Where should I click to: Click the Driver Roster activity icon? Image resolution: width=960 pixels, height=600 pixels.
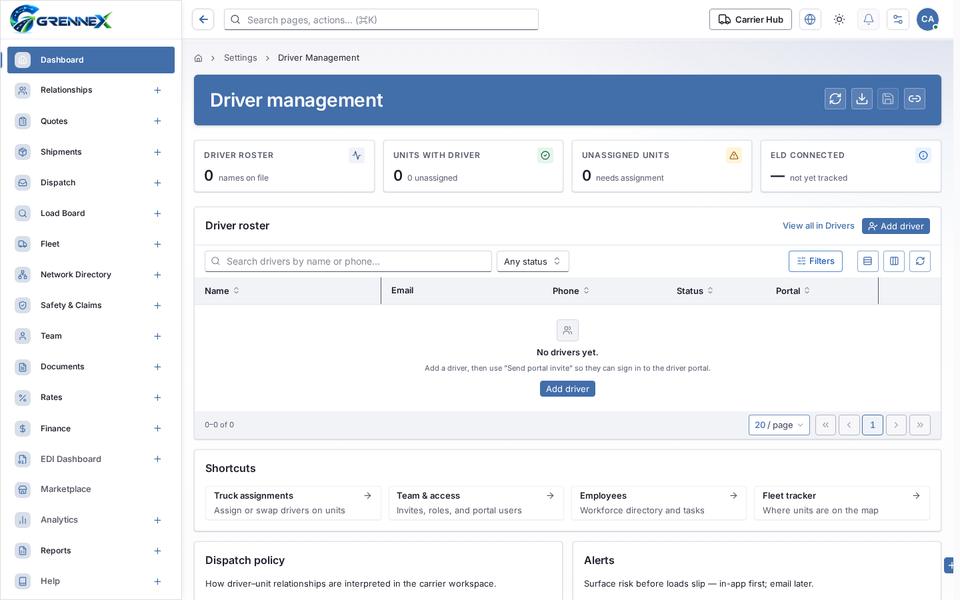[x=357, y=156]
